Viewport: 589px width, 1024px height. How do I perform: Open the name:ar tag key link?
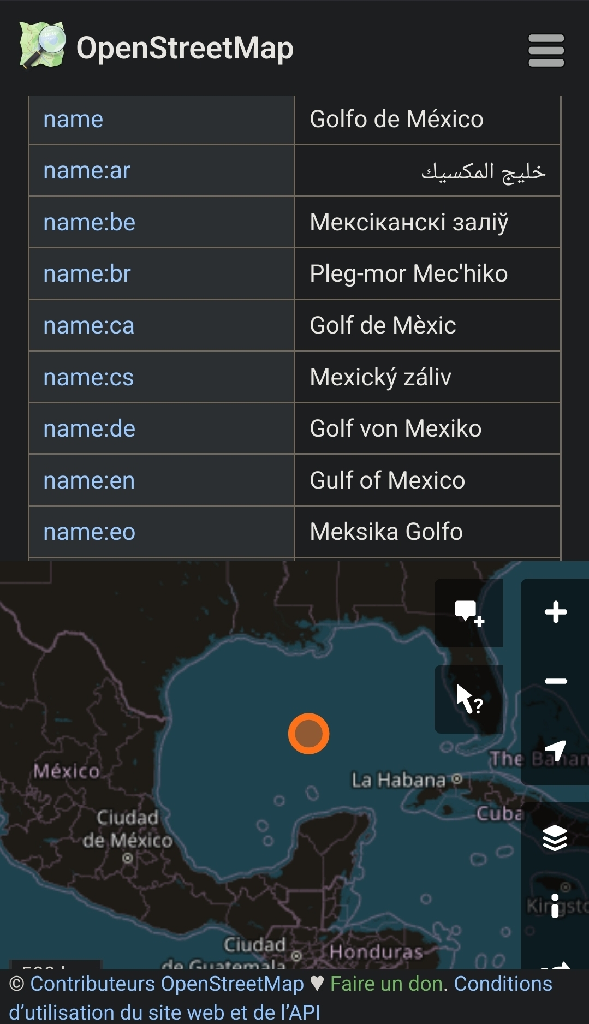tap(87, 170)
